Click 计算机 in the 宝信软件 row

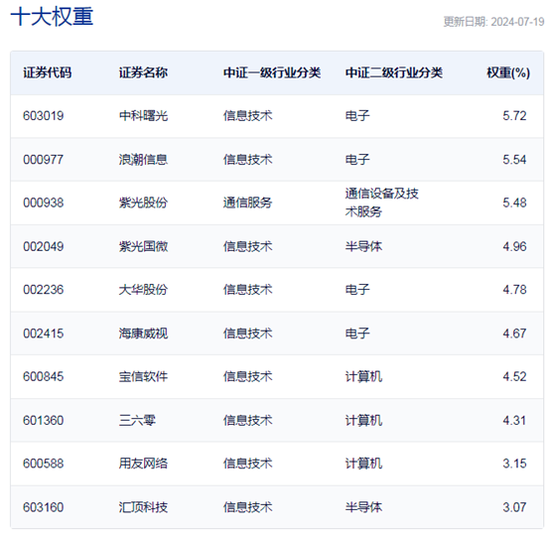click(x=363, y=377)
